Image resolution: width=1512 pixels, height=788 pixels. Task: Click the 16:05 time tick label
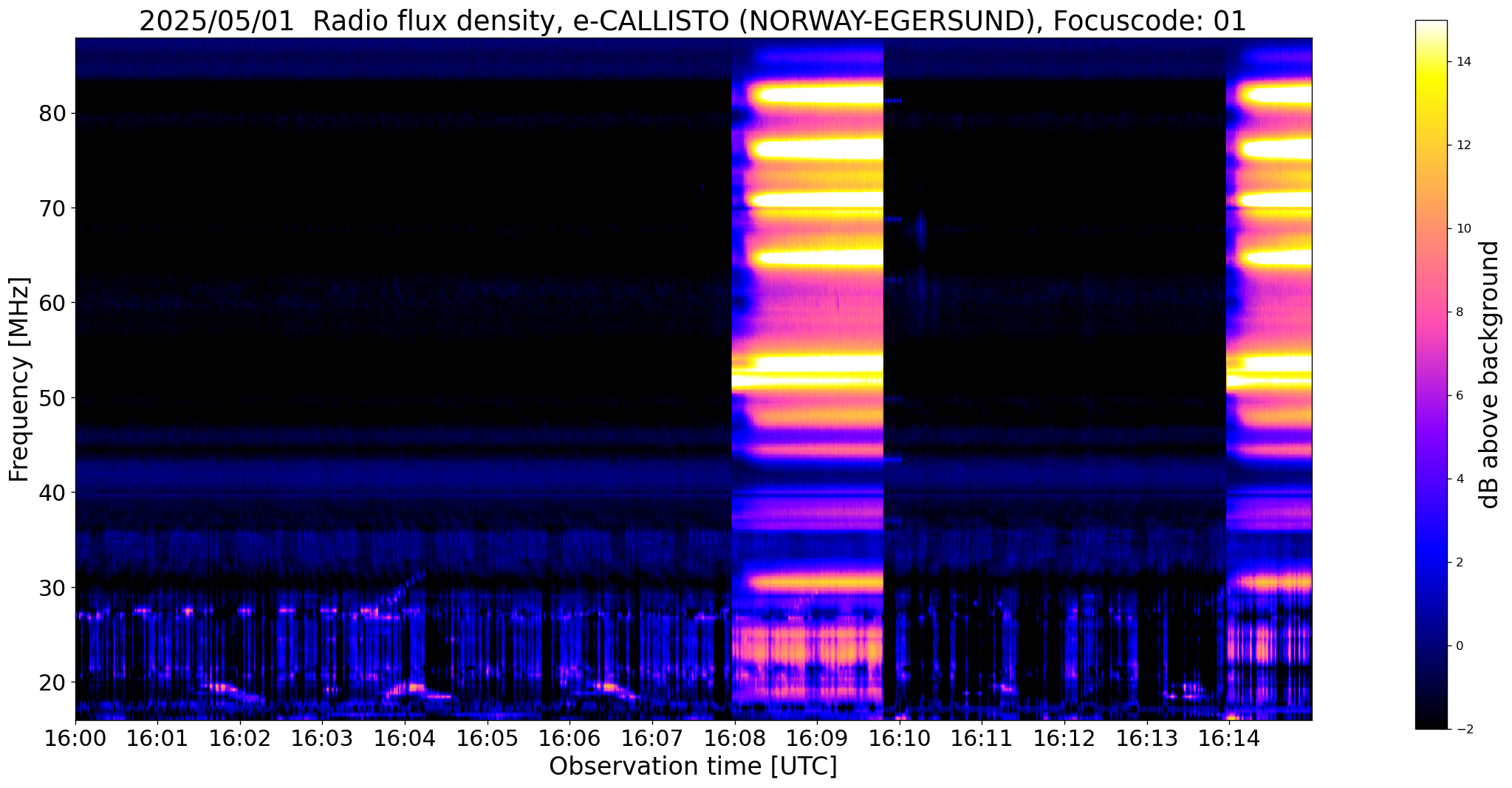[x=488, y=739]
